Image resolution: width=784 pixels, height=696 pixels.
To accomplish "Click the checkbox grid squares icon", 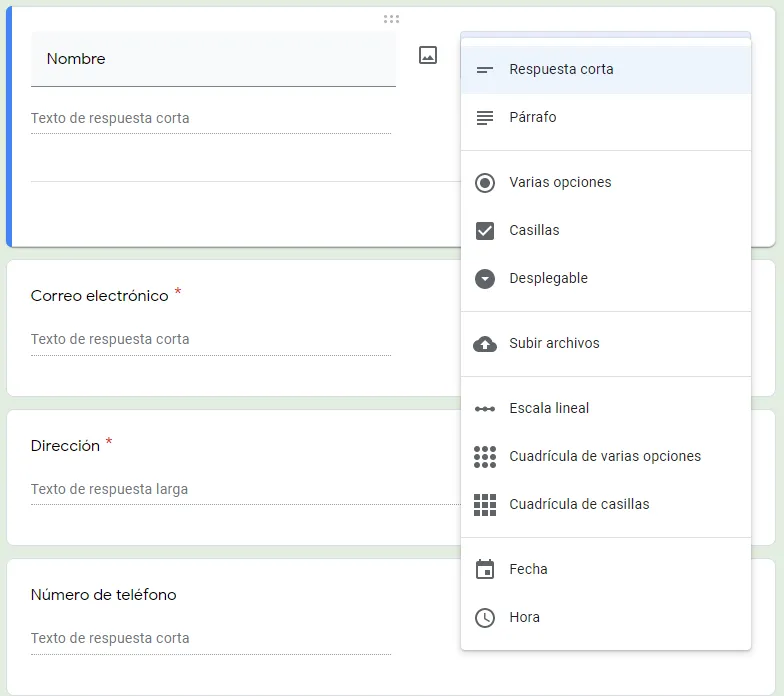I will click(484, 504).
